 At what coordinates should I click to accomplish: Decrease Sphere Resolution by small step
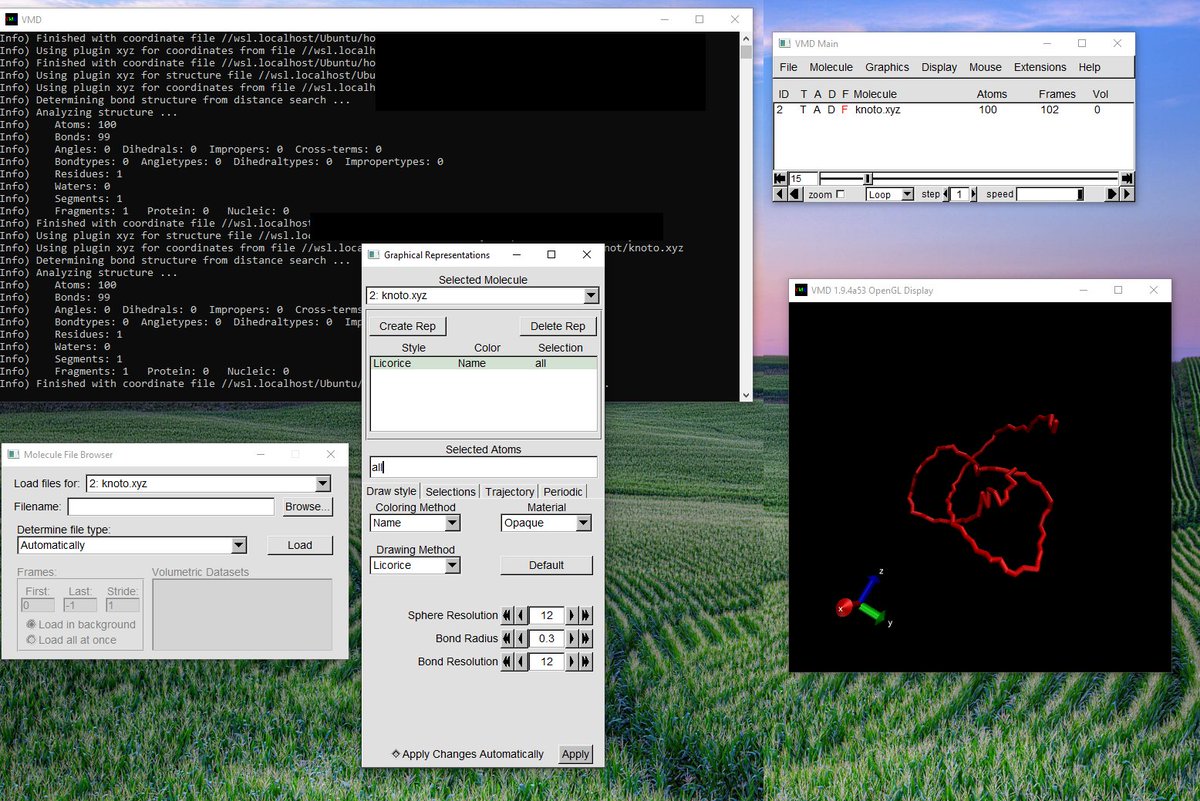pyautogui.click(x=520, y=616)
